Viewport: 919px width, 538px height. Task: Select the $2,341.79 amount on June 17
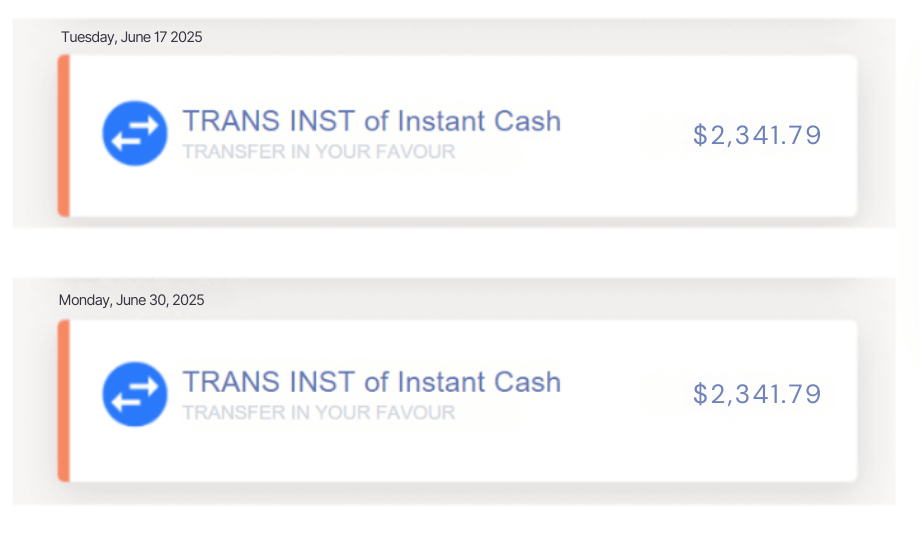coord(757,135)
